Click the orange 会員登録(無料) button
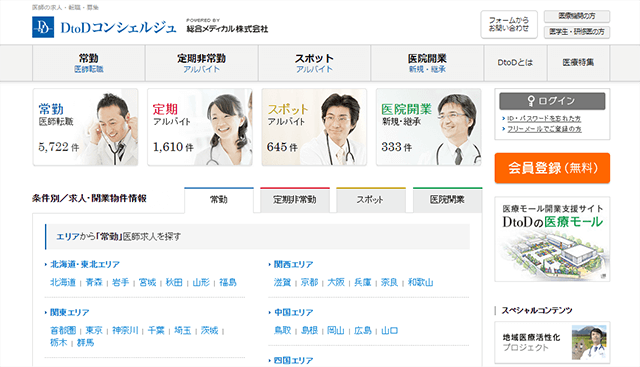640x367 pixels. click(552, 168)
